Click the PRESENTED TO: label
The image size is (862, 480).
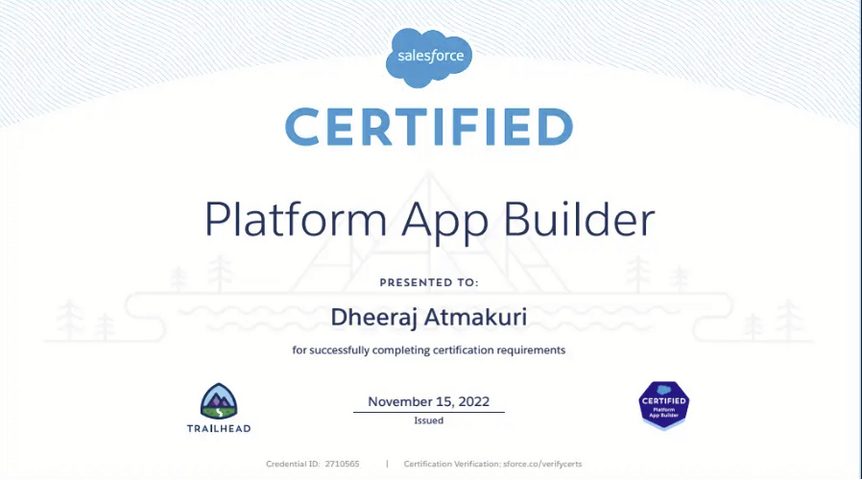tap(429, 283)
